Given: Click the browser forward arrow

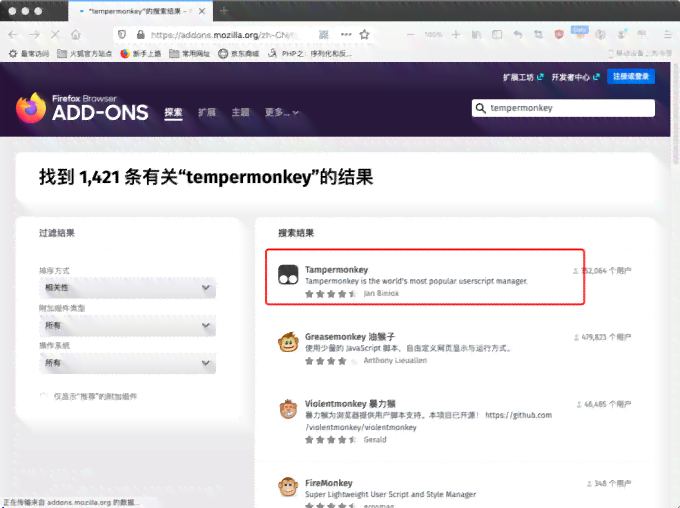Looking at the screenshot, I should tap(35, 35).
